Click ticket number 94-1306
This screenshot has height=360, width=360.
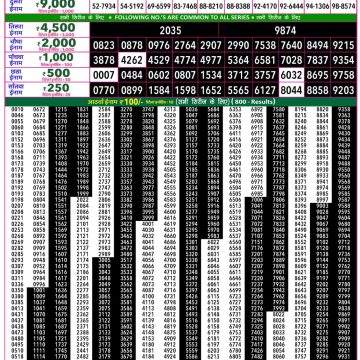click(318, 6)
